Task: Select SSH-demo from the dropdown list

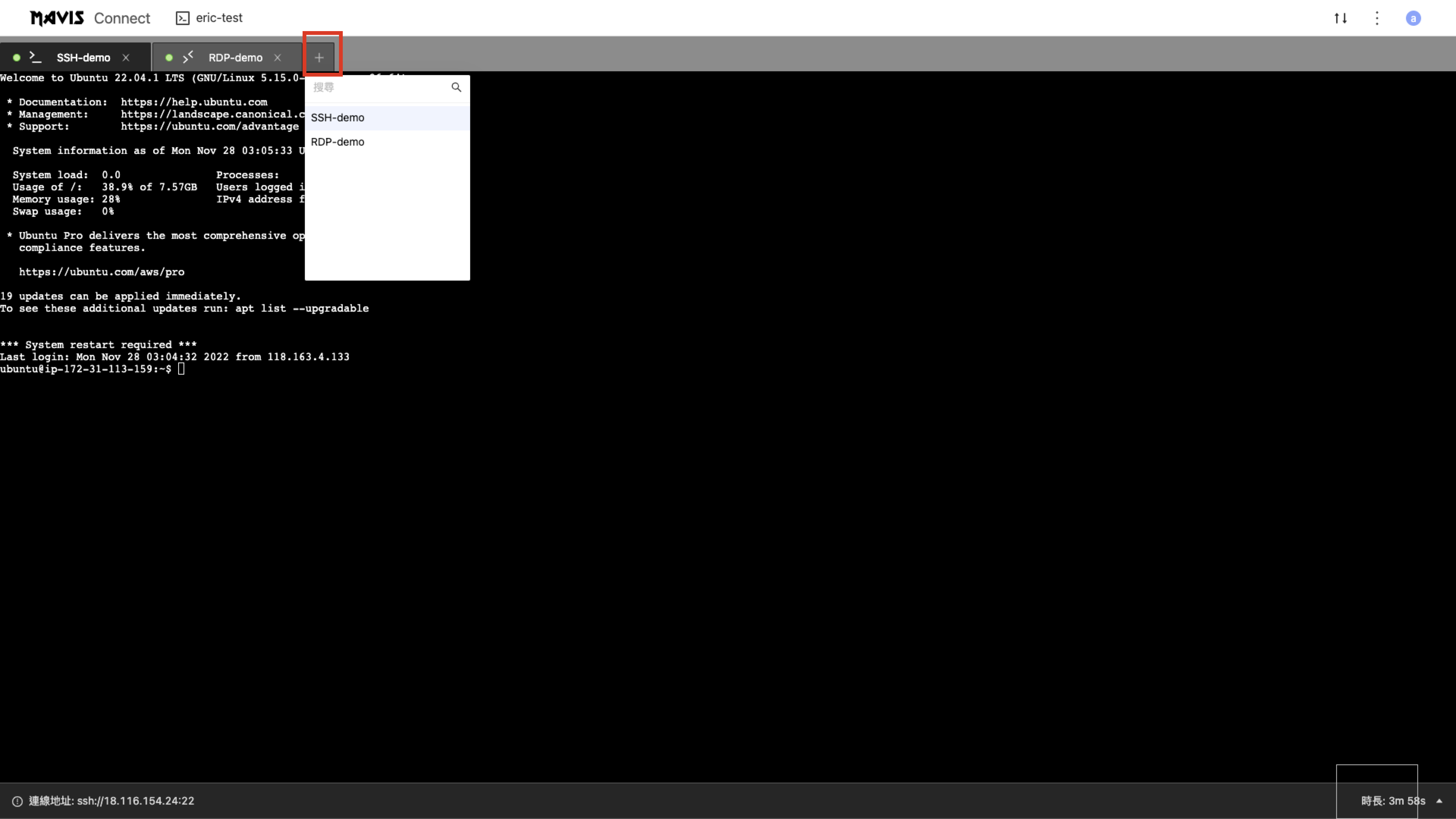Action: pyautogui.click(x=338, y=118)
